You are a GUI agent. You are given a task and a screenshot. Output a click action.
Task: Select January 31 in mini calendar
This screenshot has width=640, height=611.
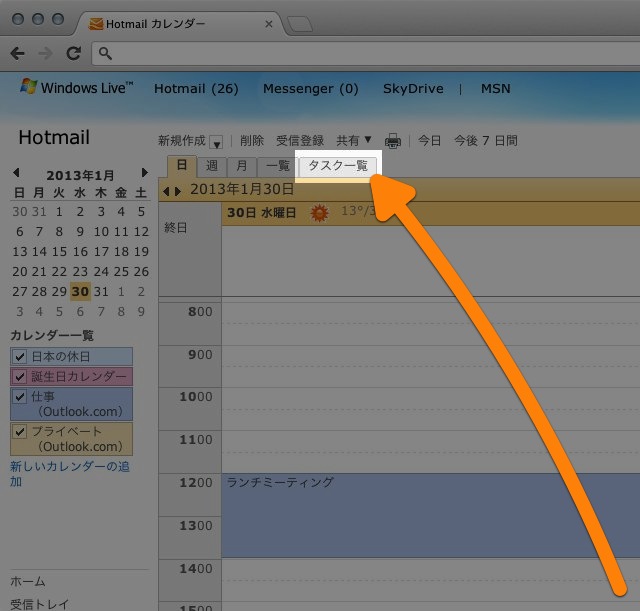[101, 291]
